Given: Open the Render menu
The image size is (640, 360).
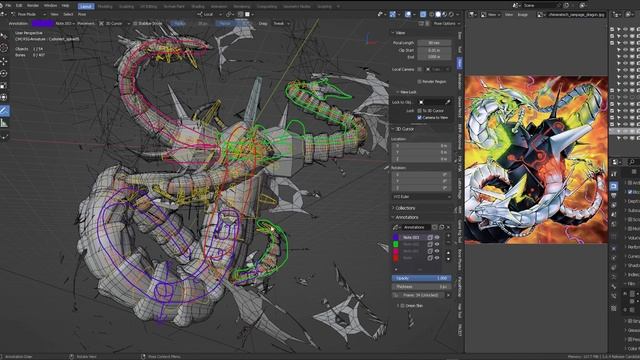Looking at the screenshot, I should pos(33,6).
